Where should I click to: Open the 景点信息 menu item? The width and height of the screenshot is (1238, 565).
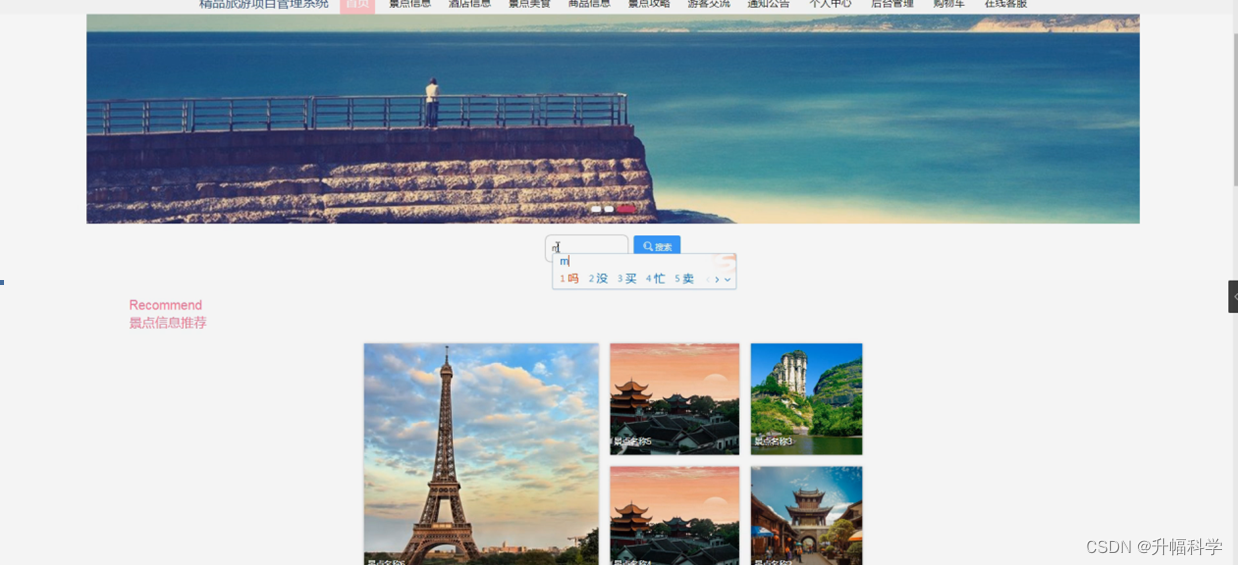coord(410,4)
